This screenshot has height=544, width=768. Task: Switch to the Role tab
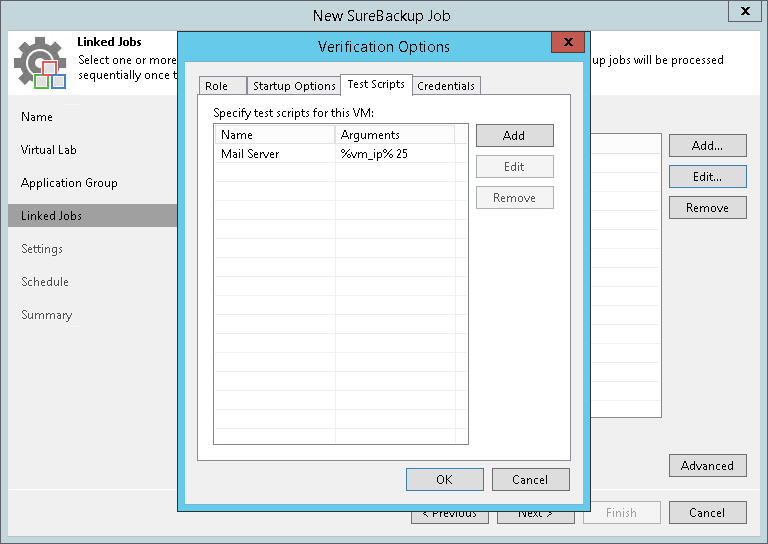point(222,86)
